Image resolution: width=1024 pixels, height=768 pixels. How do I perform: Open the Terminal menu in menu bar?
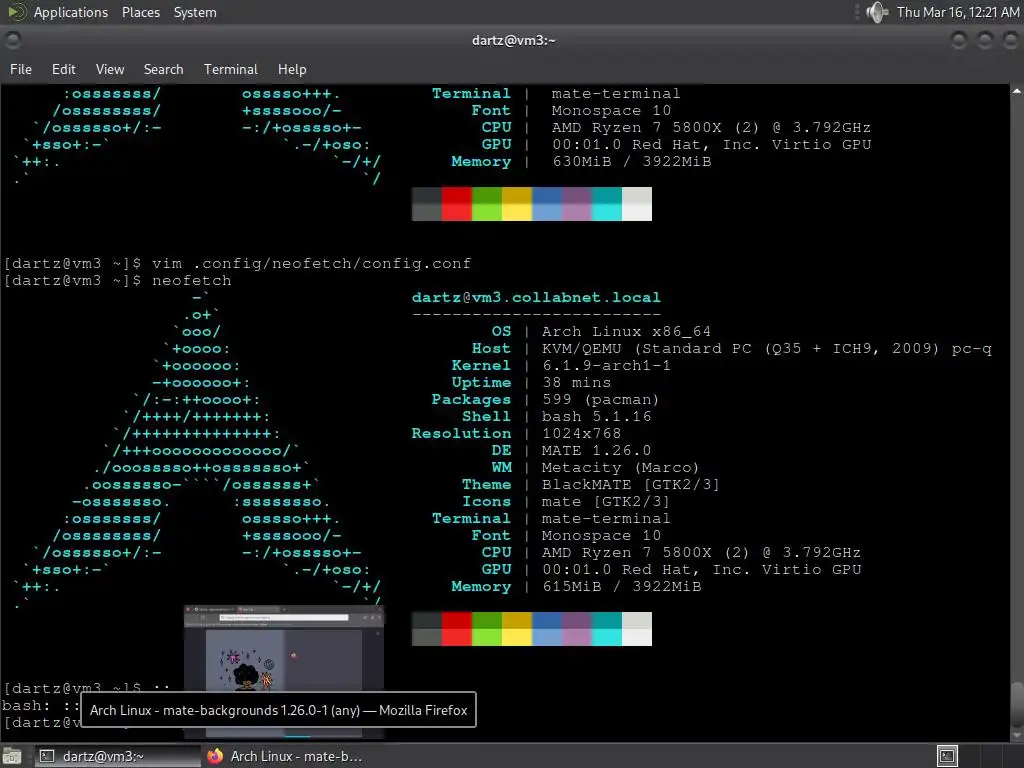point(231,69)
